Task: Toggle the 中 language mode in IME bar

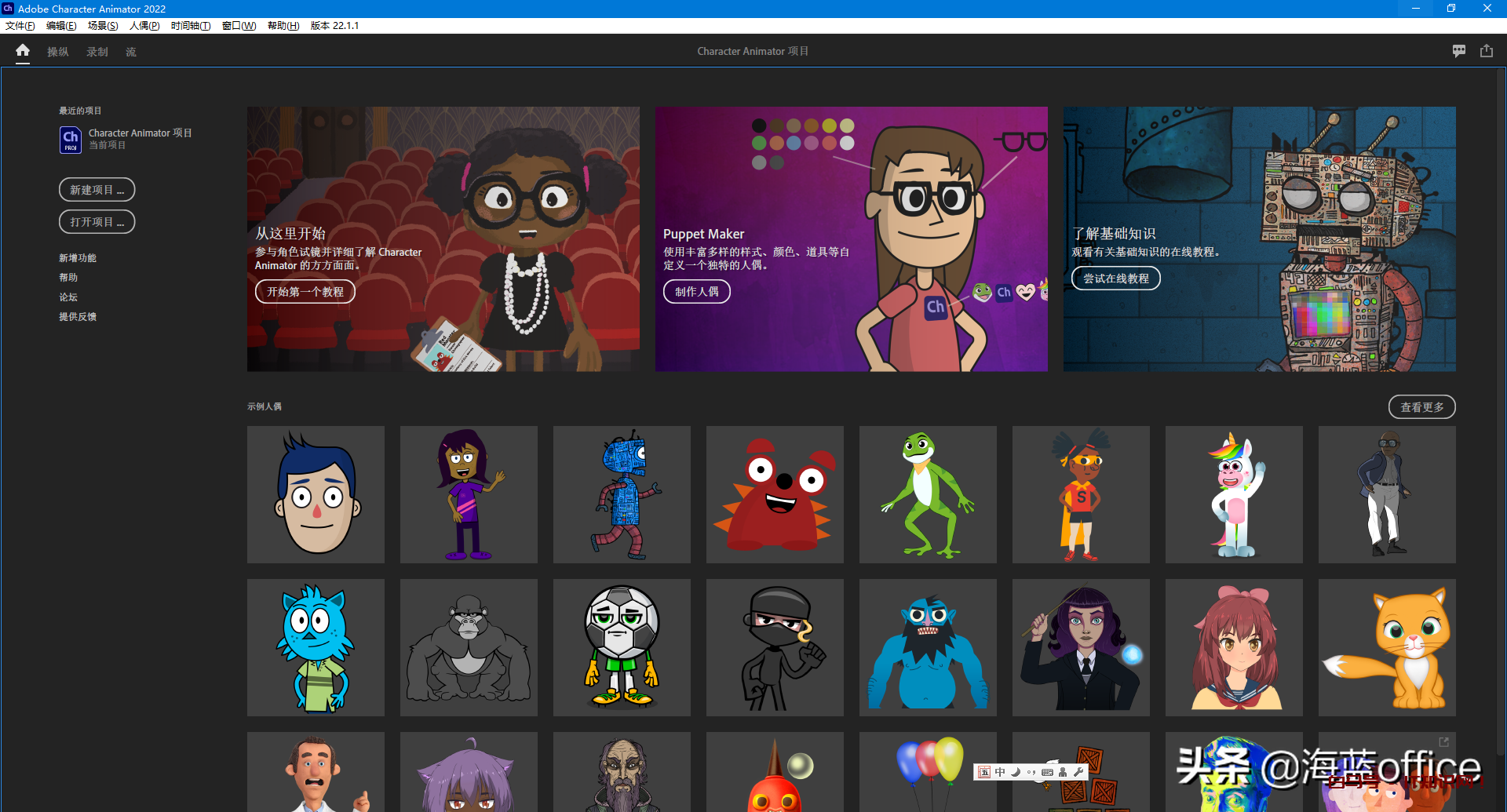Action: point(1000,772)
